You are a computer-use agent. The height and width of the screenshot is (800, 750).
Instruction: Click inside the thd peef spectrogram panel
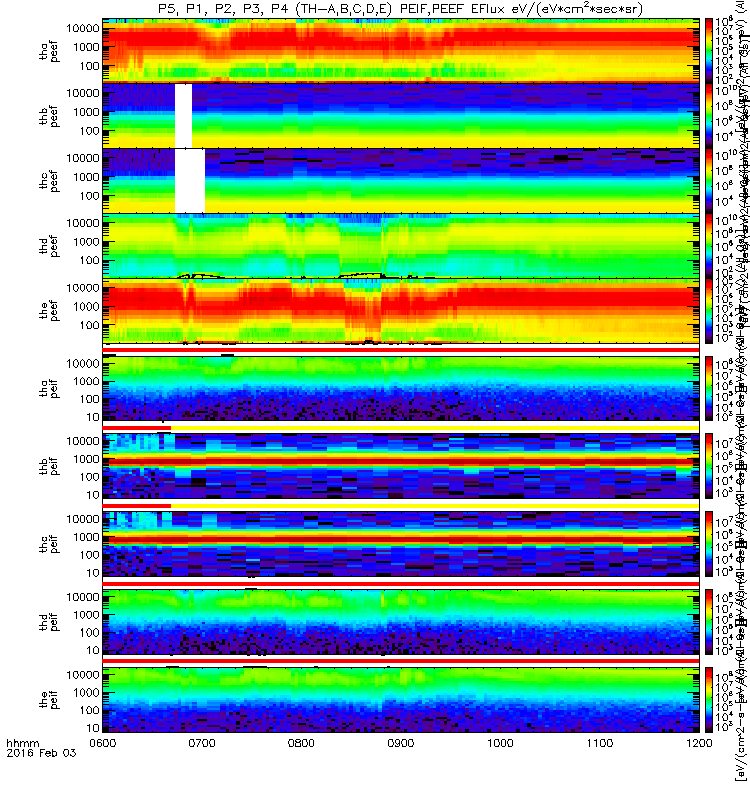pos(401,246)
